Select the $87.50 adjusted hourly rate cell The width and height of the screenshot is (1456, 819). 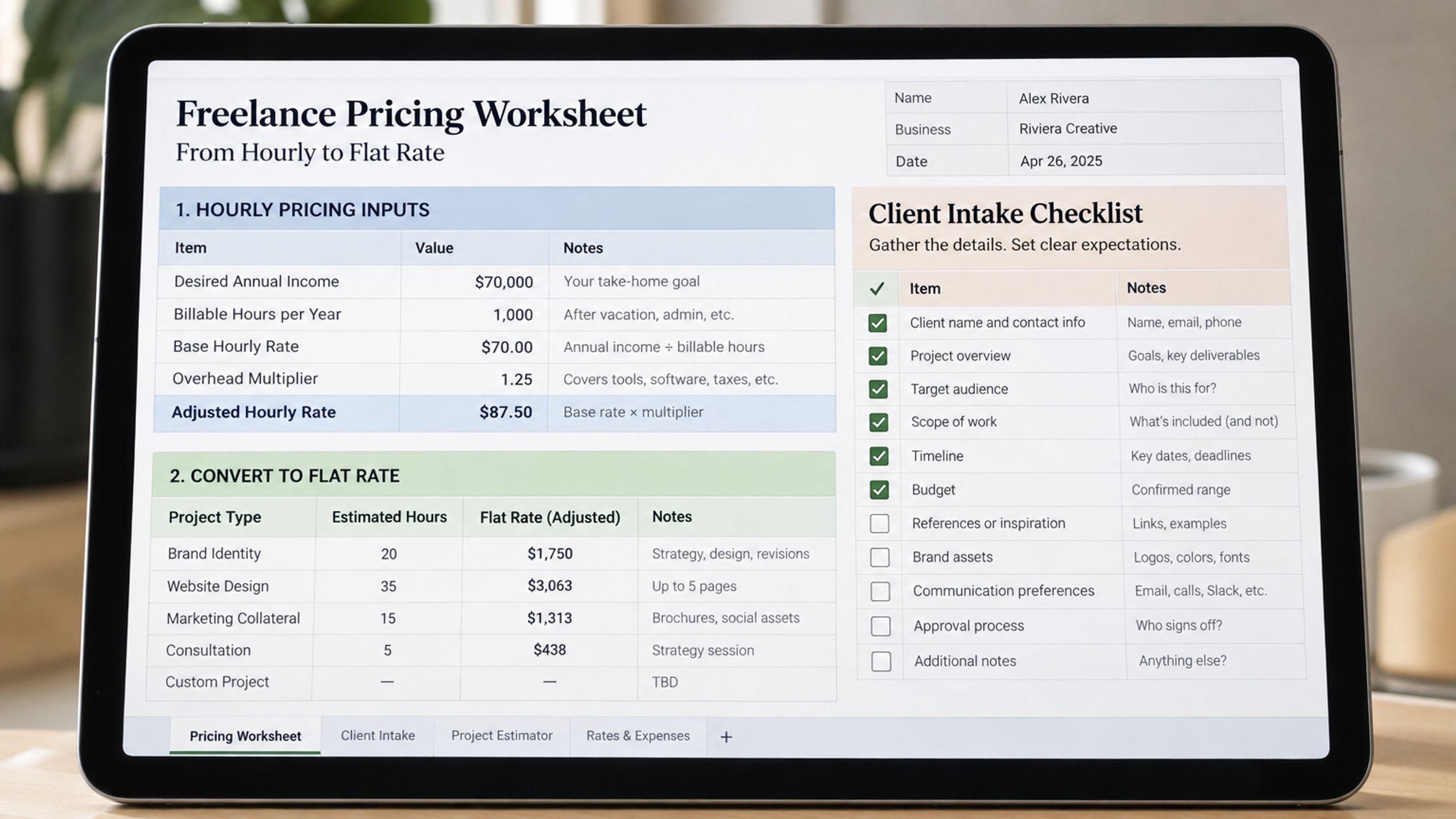coord(473,412)
